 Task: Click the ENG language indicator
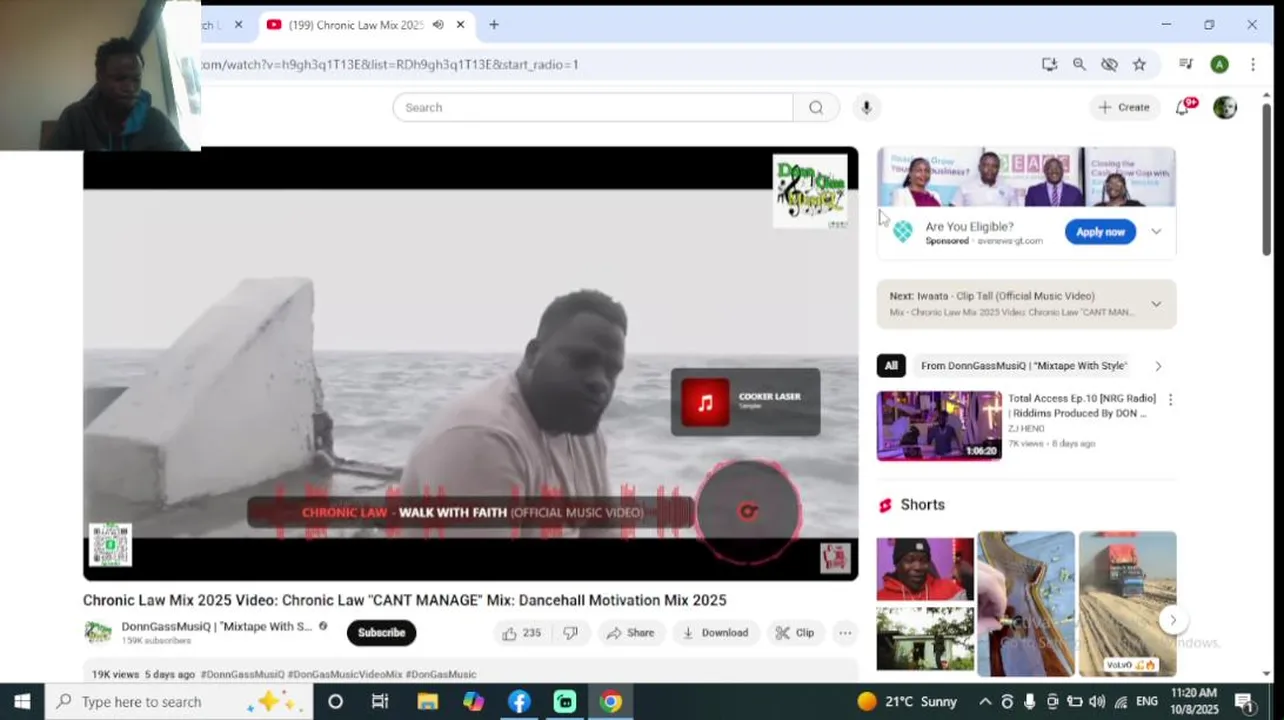coord(1147,702)
